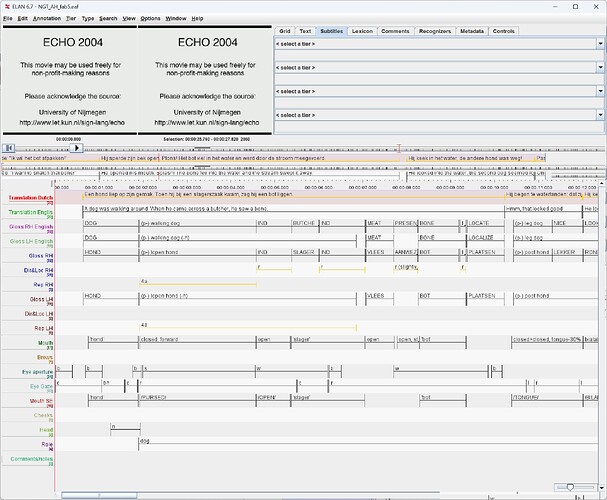
Task: Expand the first subtitle tier dropdown
Action: (x=438, y=44)
